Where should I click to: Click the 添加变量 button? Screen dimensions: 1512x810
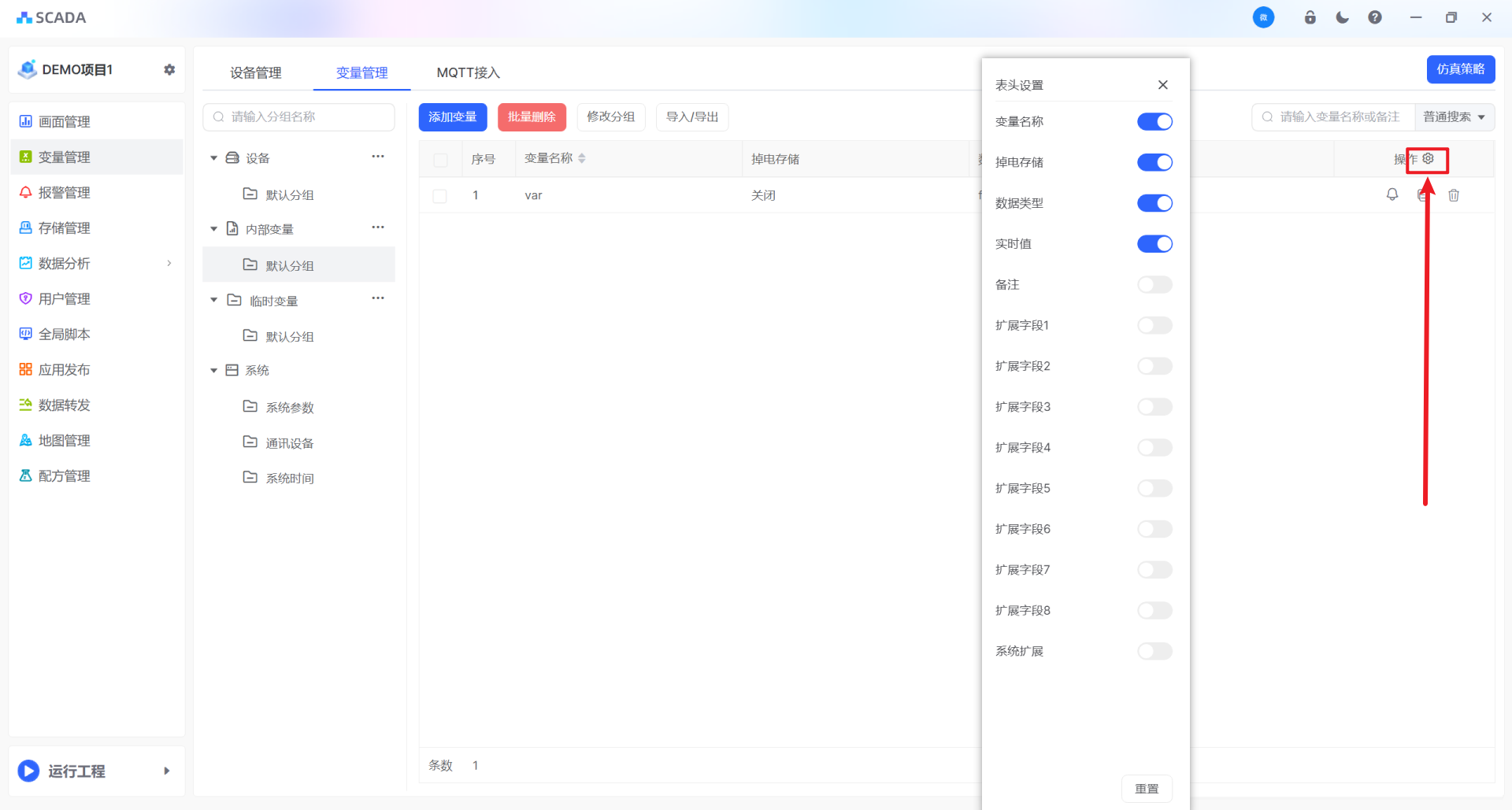tap(453, 117)
